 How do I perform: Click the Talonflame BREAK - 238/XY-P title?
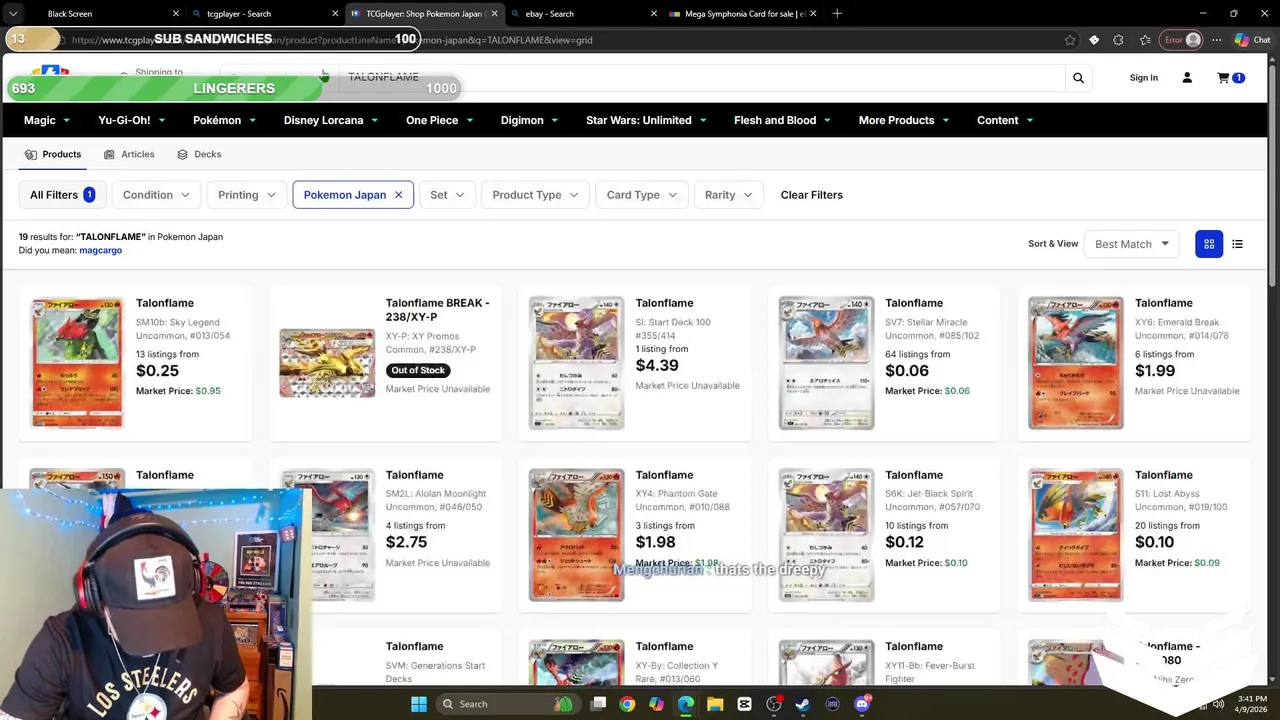point(437,310)
